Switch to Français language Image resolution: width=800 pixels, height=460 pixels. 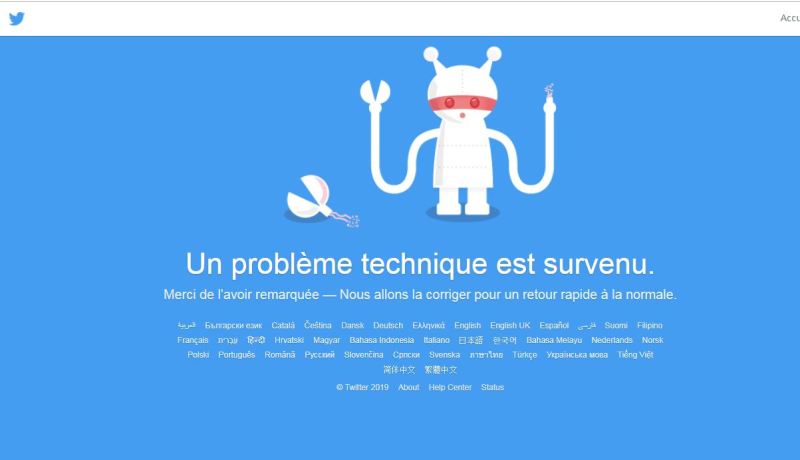click(193, 340)
